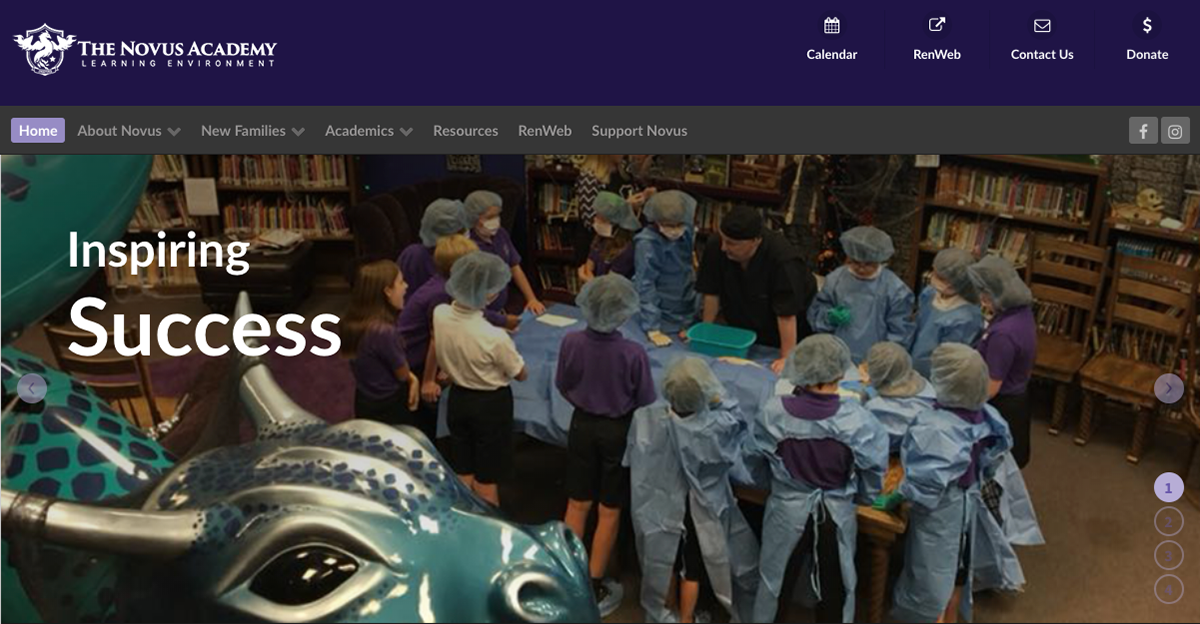1200x624 pixels.
Task: Click the Contact Us envelope icon
Action: tap(1042, 26)
